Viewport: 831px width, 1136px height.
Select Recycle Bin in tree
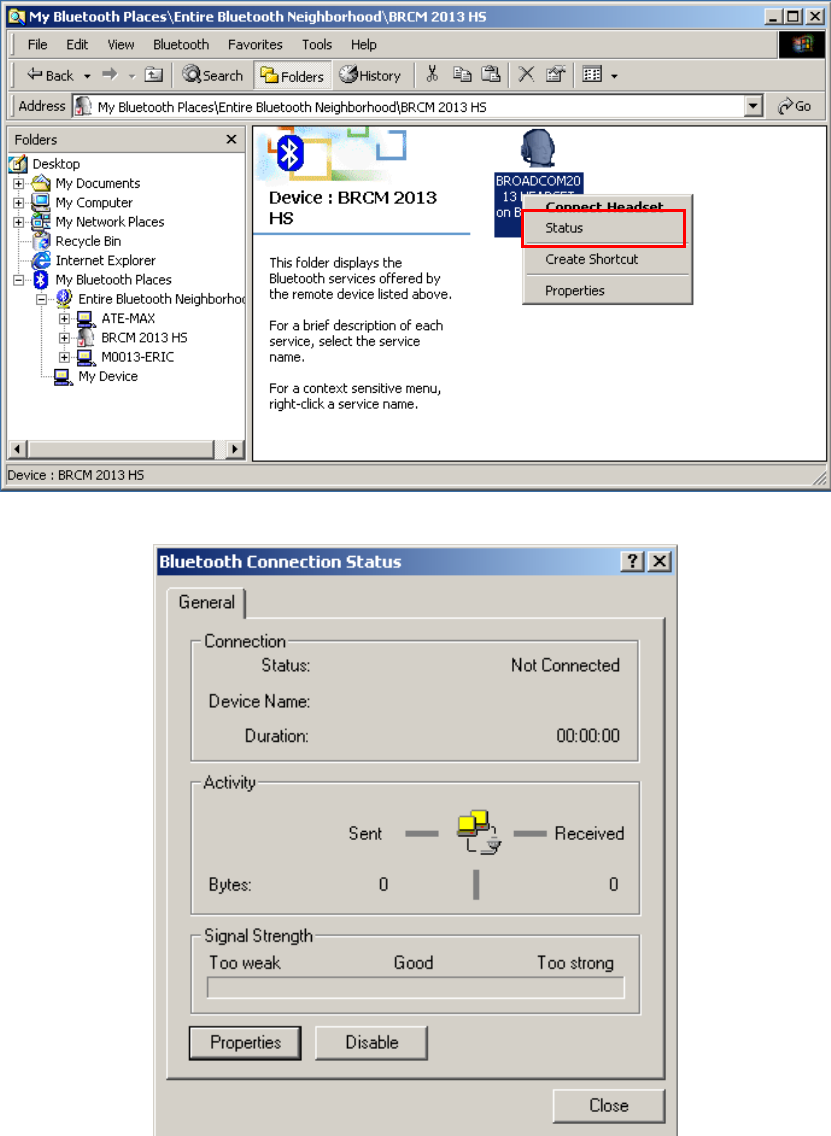click(88, 241)
